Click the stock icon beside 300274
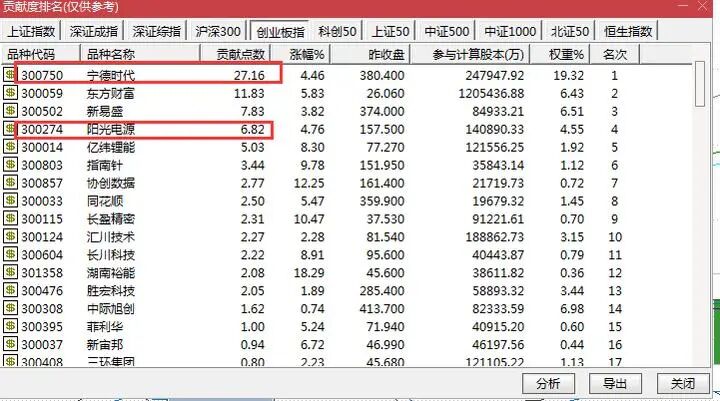The height and width of the screenshot is (401, 720). [x=10, y=129]
